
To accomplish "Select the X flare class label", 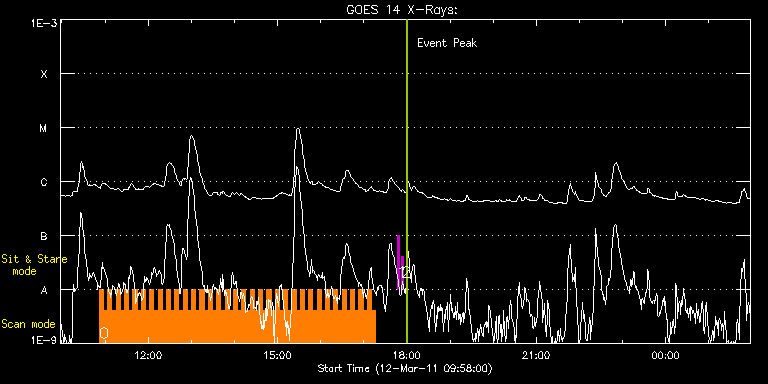I will coord(44,74).
